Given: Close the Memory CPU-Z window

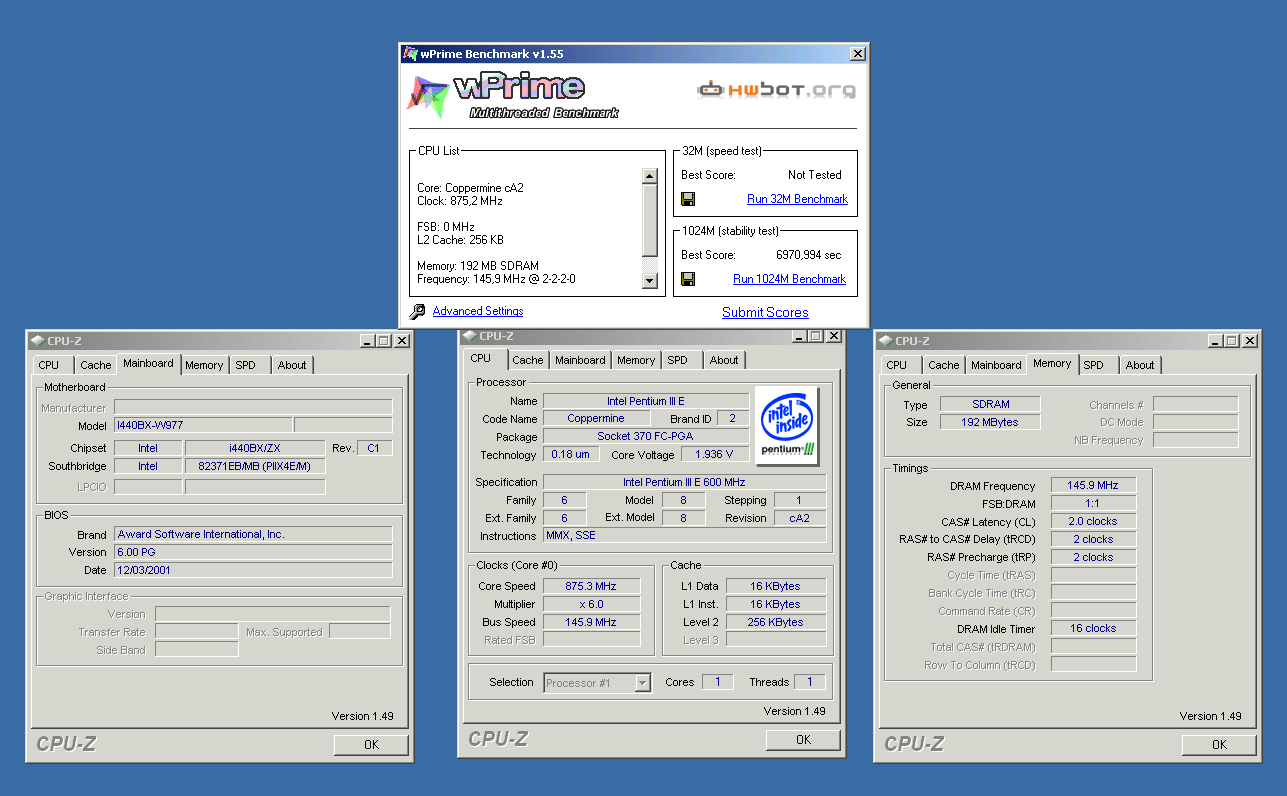Looking at the screenshot, I should pos(1249,341).
